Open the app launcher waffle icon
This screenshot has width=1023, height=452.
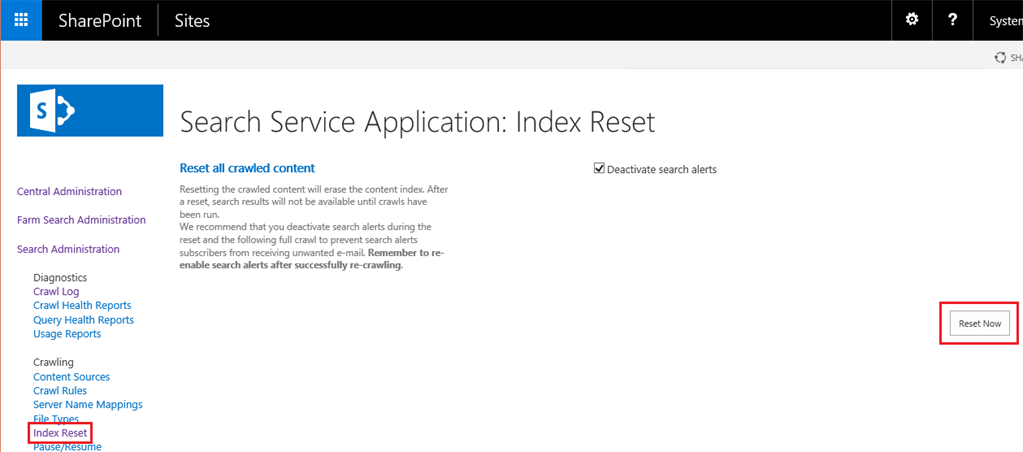click(x=21, y=20)
